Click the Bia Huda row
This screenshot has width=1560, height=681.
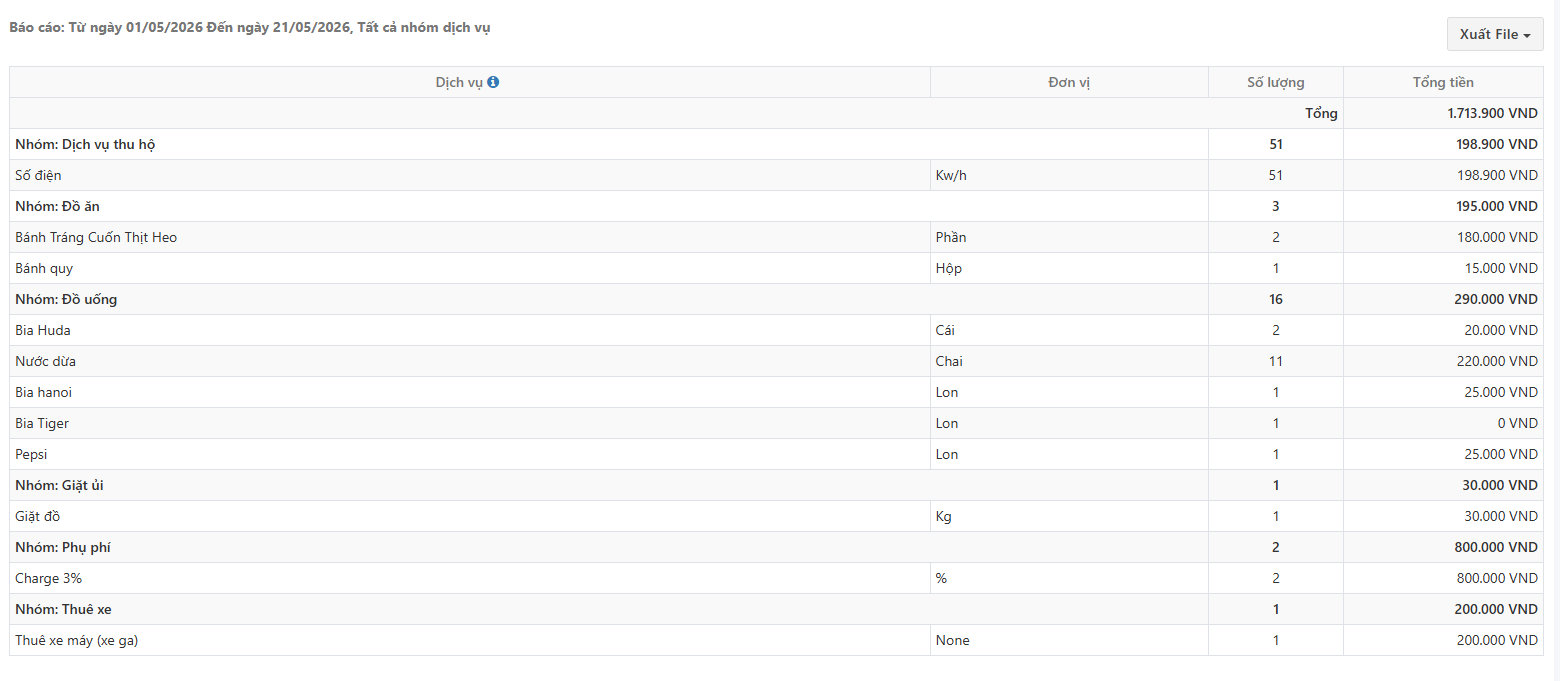[x=777, y=330]
